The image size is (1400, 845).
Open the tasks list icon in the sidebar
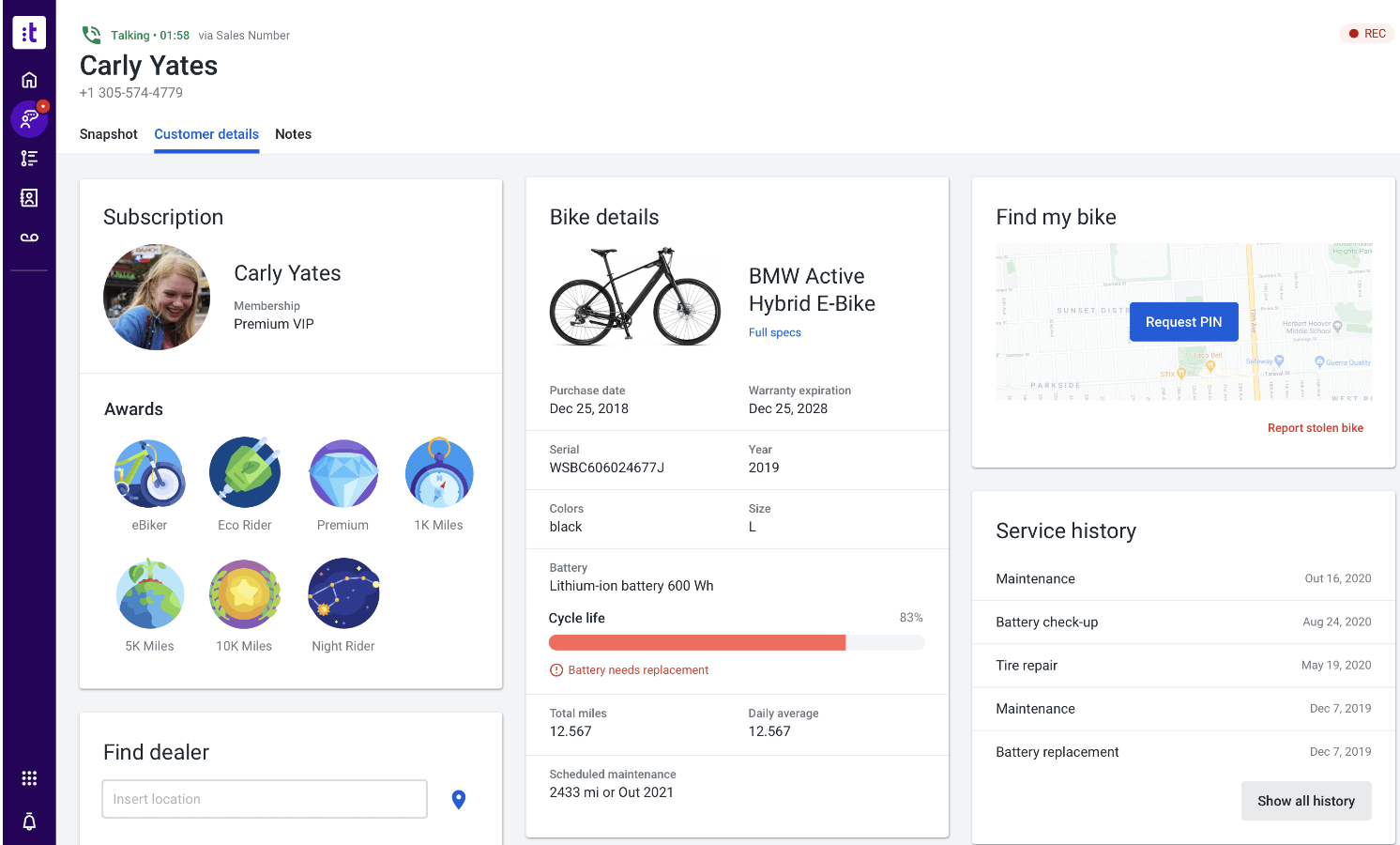point(29,159)
